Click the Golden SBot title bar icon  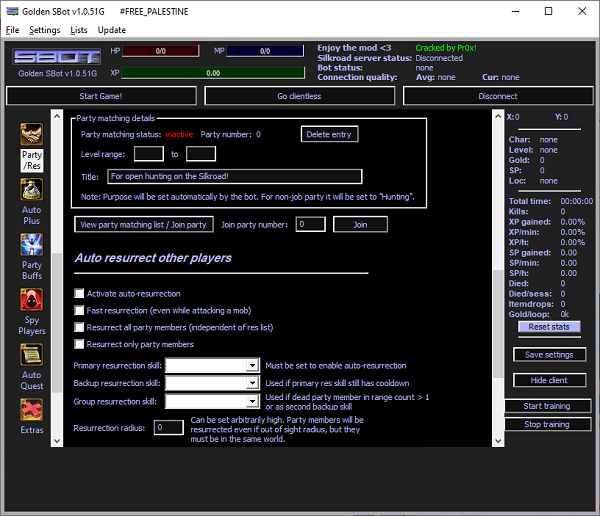(x=11, y=11)
